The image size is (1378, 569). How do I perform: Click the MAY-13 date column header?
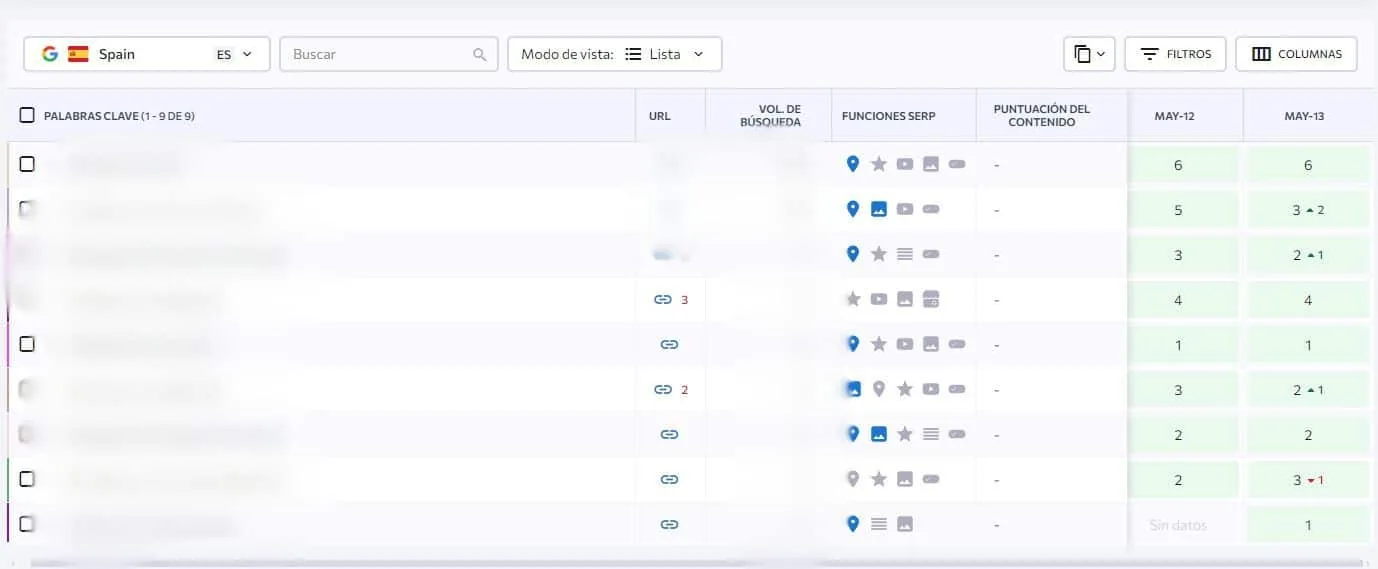[x=1304, y=116]
